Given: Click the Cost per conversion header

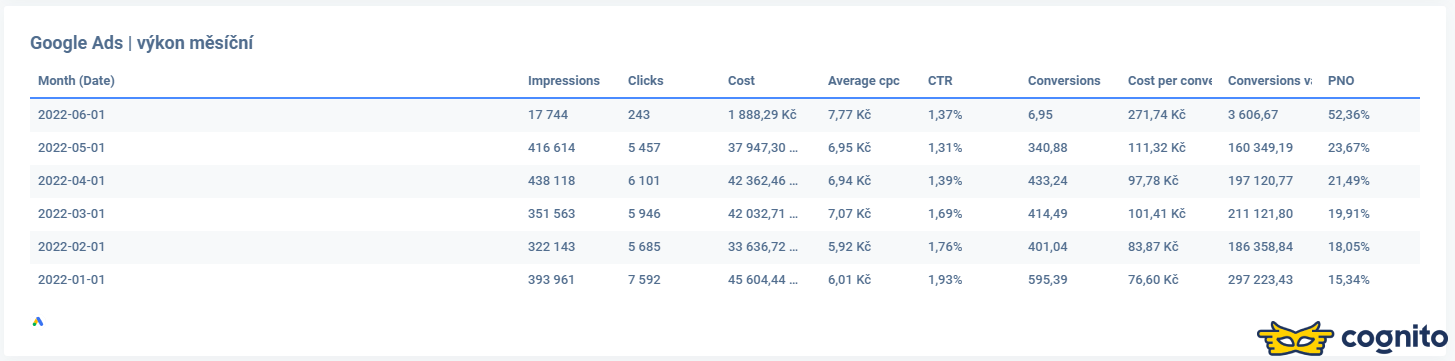Looking at the screenshot, I should click(x=1170, y=81).
